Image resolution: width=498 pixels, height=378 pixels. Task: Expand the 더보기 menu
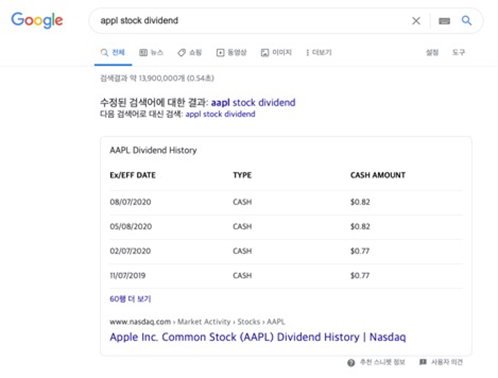click(318, 52)
